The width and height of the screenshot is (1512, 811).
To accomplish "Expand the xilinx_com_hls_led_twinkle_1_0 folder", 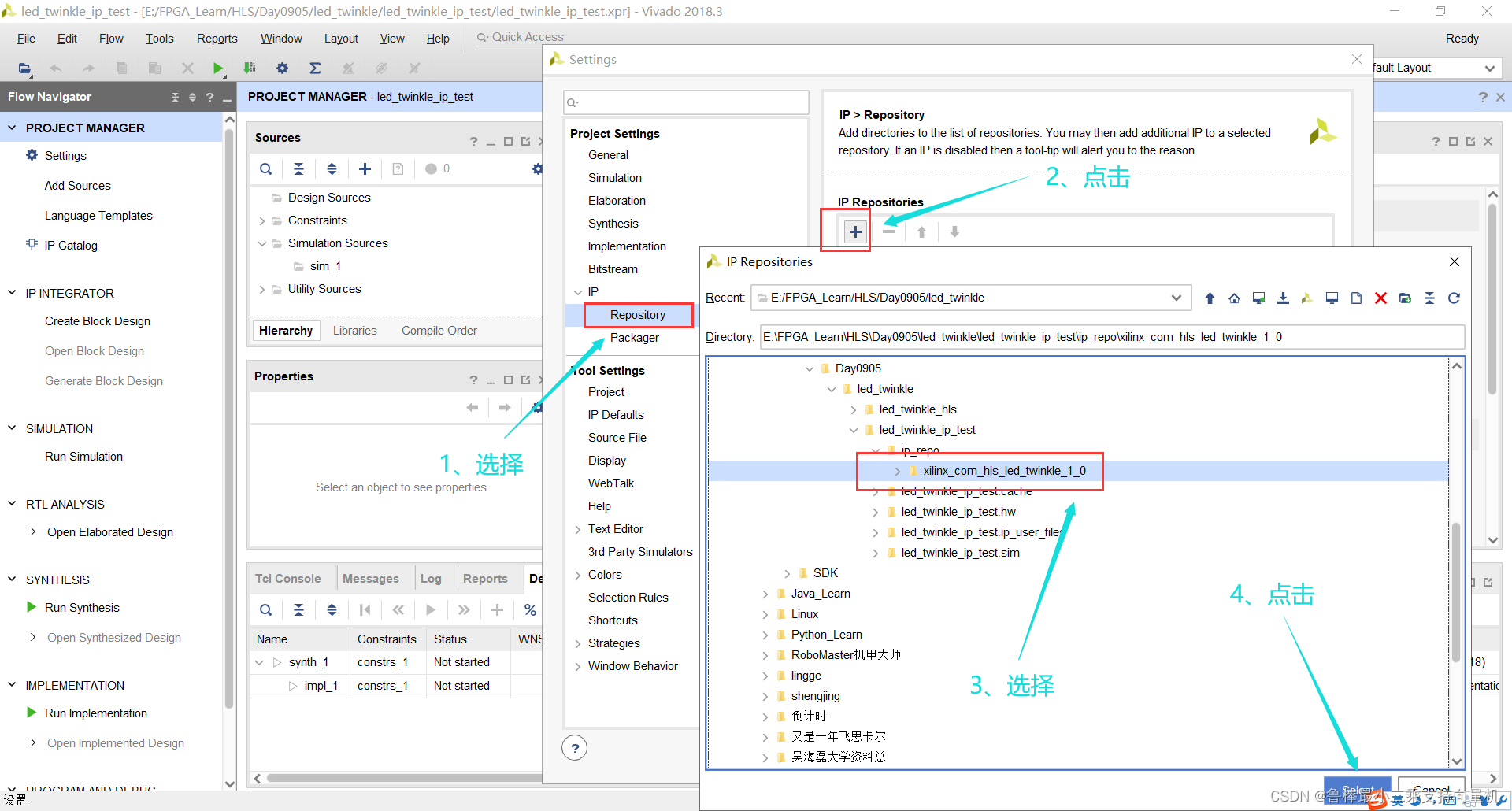I will pyautogui.click(x=898, y=471).
